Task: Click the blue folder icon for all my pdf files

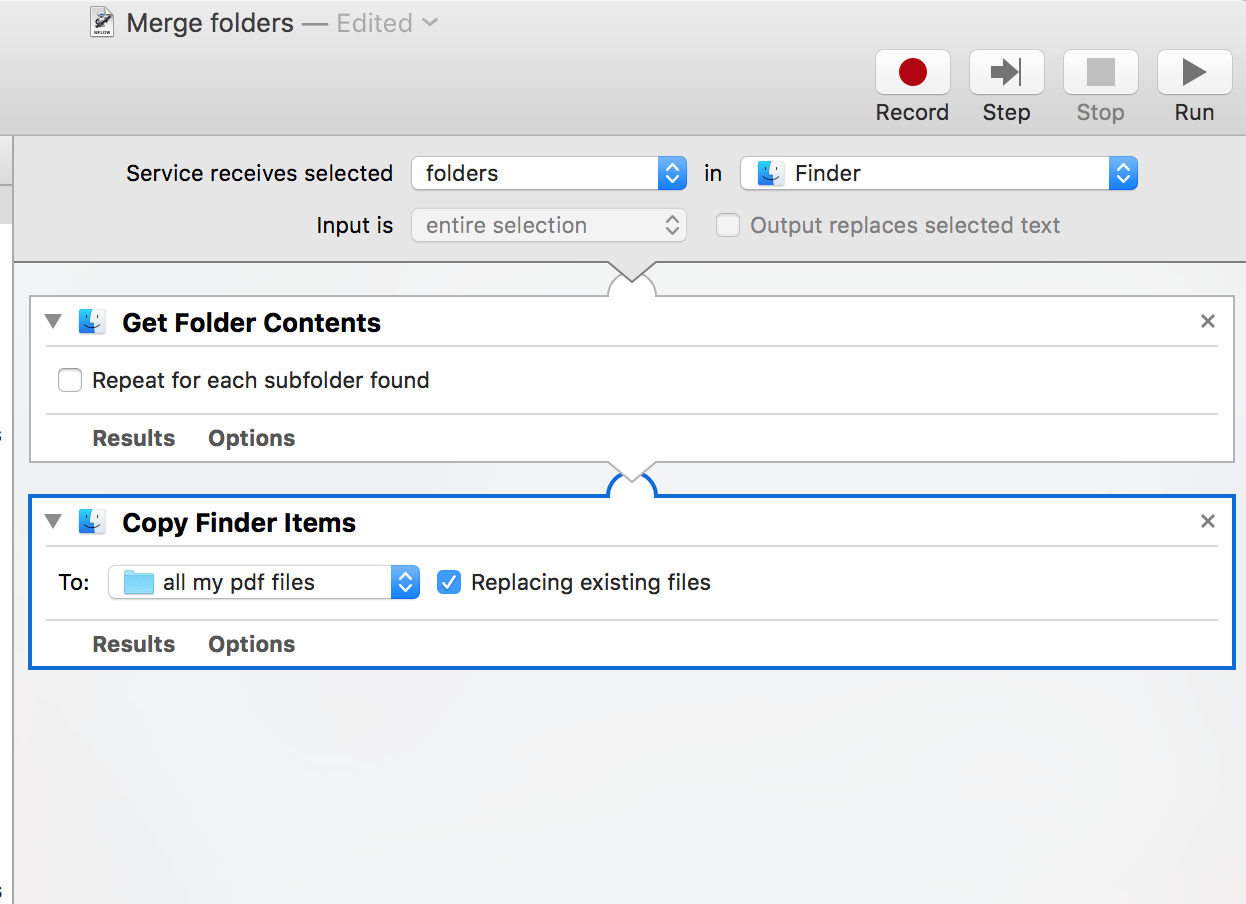Action: pos(138,581)
